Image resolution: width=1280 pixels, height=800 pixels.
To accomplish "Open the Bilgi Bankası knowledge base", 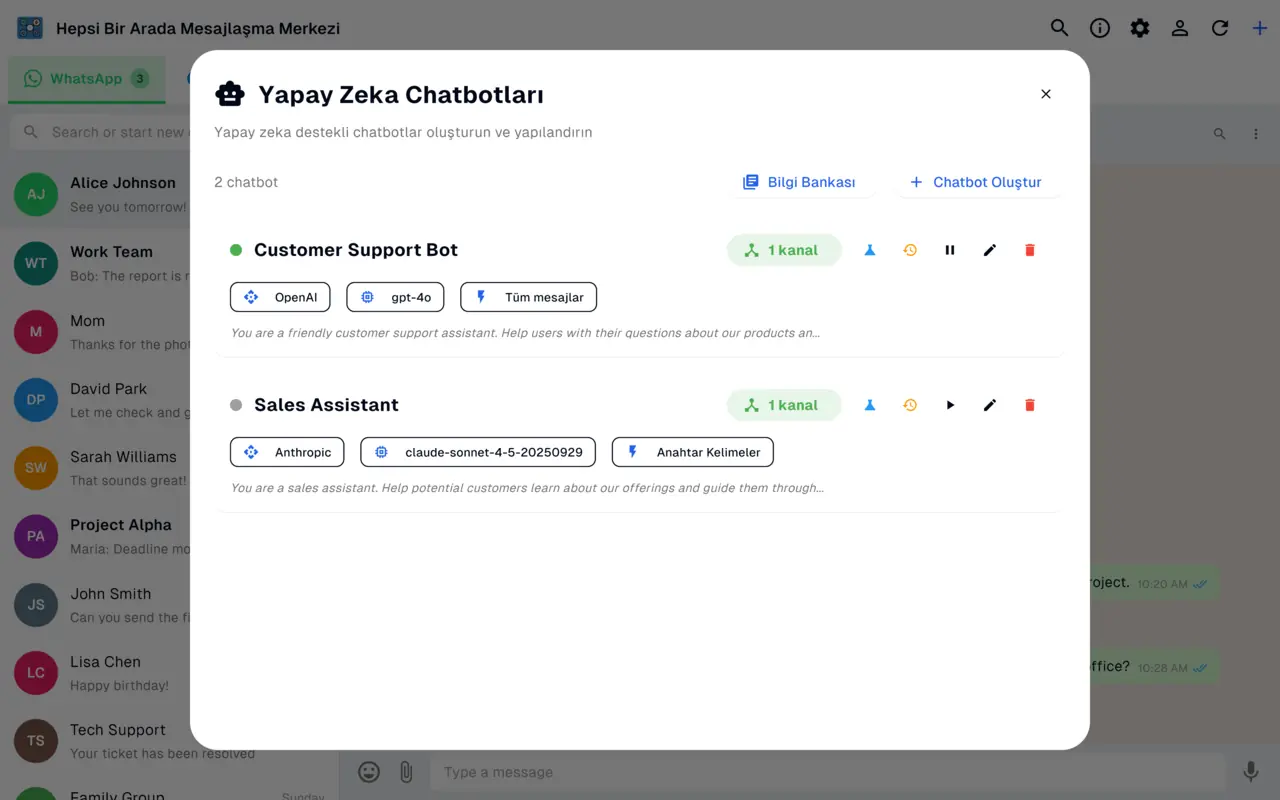I will click(x=799, y=182).
